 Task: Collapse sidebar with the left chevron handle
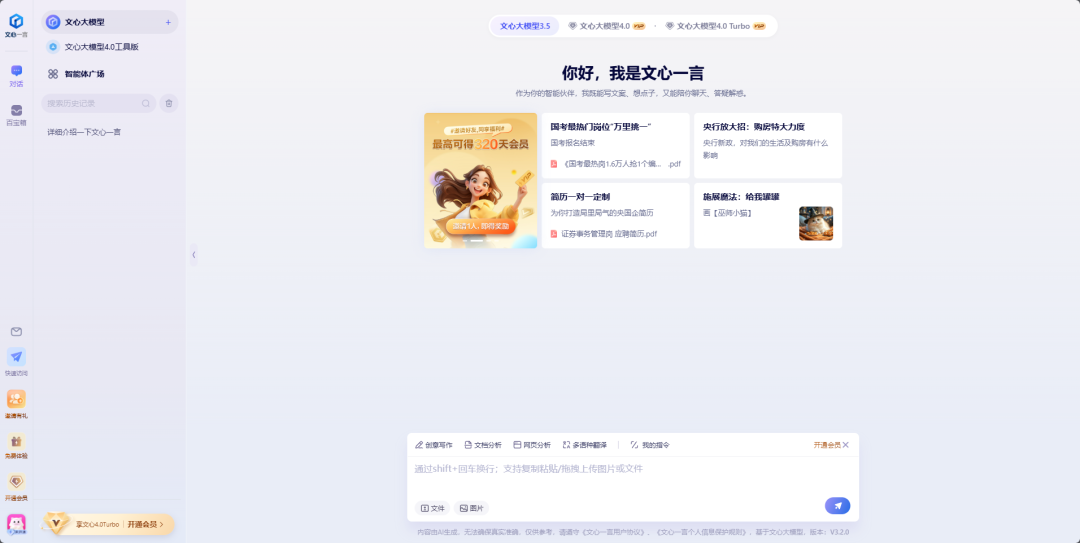[x=194, y=255]
